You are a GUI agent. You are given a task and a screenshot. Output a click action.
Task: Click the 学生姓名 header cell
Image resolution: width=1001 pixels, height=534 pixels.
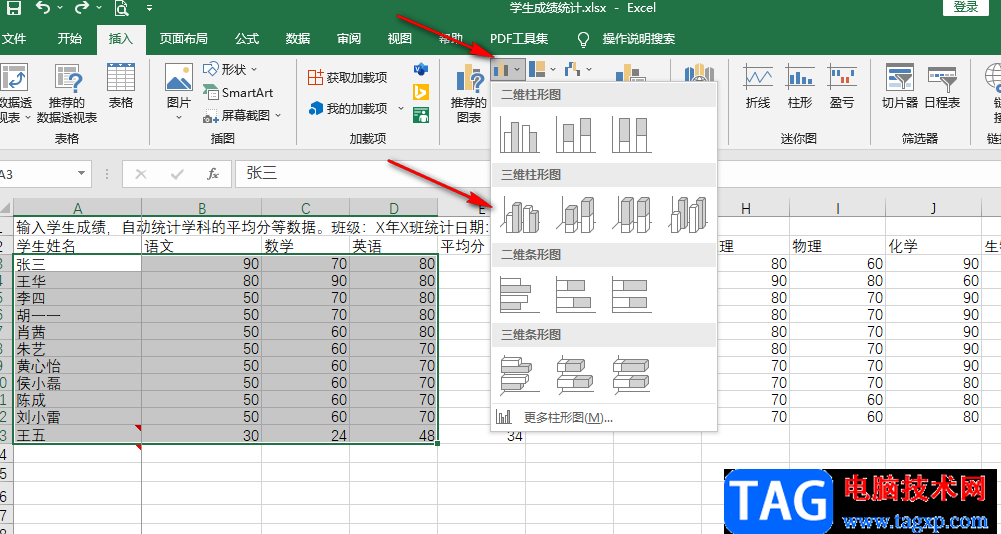coord(77,247)
